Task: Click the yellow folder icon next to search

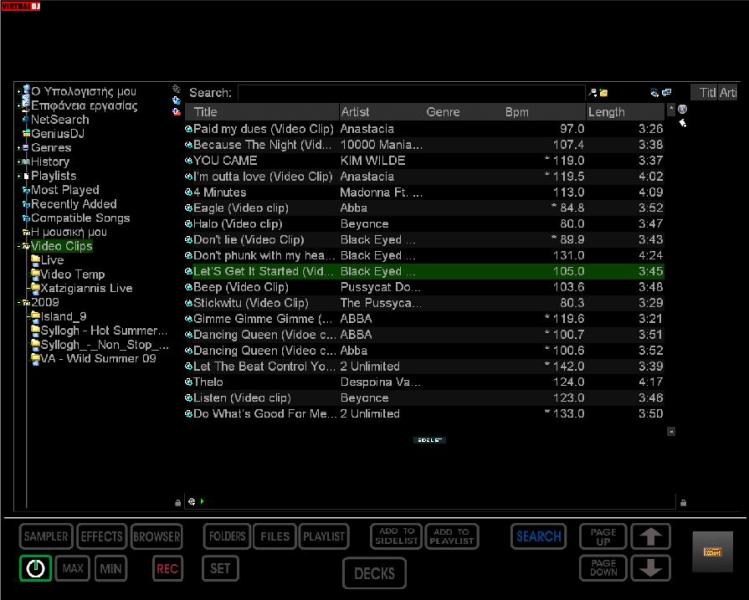Action: click(x=603, y=93)
